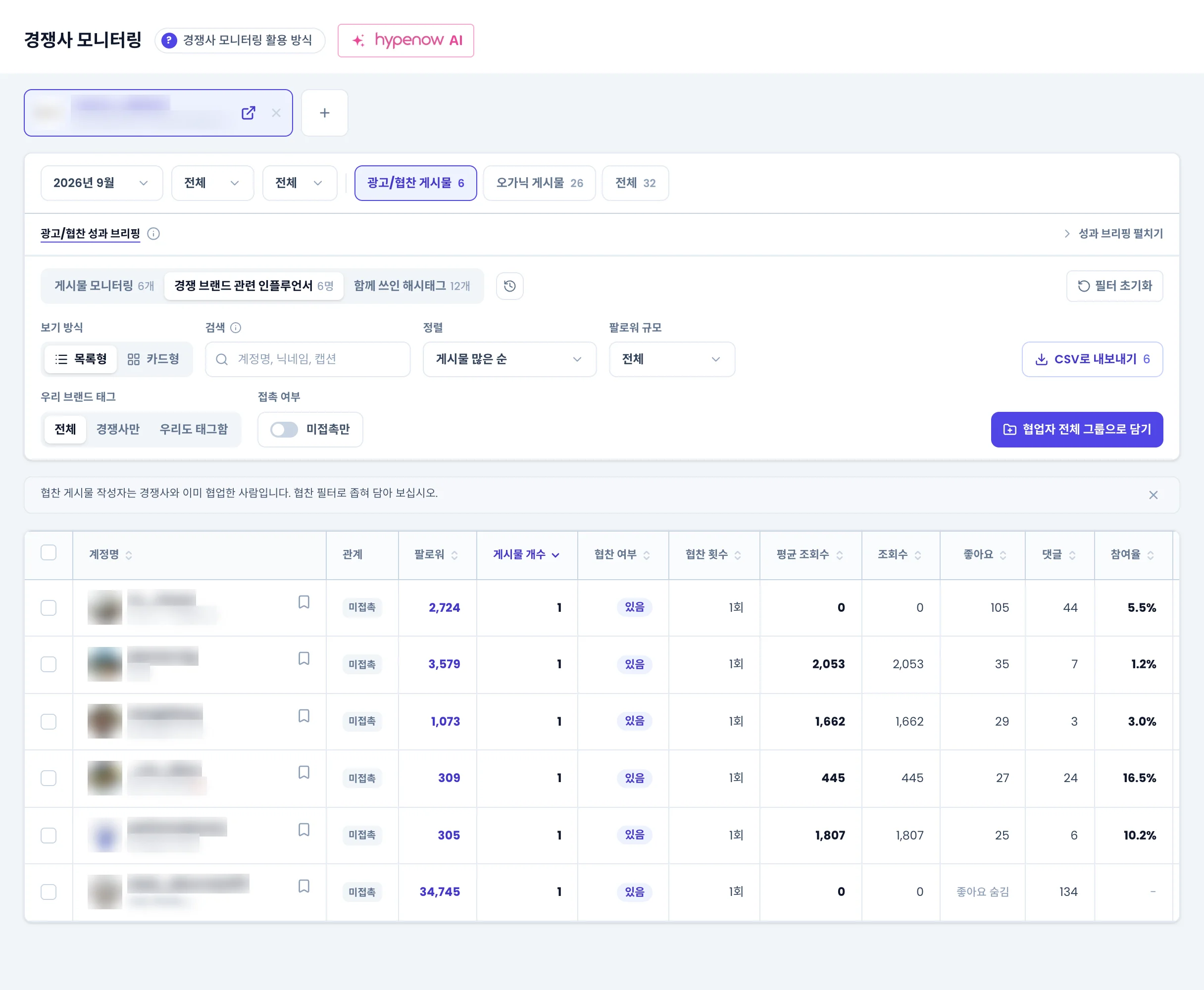Switch to 오가닉 게시물 tab

(539, 183)
